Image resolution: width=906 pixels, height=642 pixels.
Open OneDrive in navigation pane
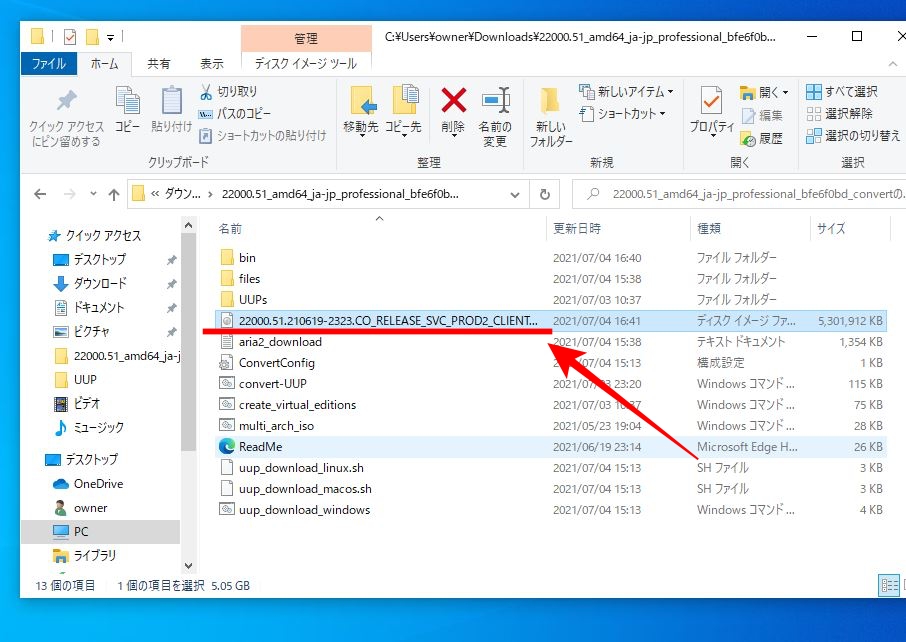pyautogui.click(x=88, y=484)
